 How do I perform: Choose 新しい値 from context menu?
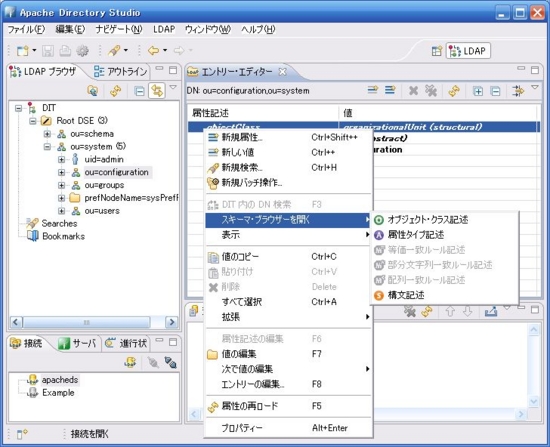288,152
